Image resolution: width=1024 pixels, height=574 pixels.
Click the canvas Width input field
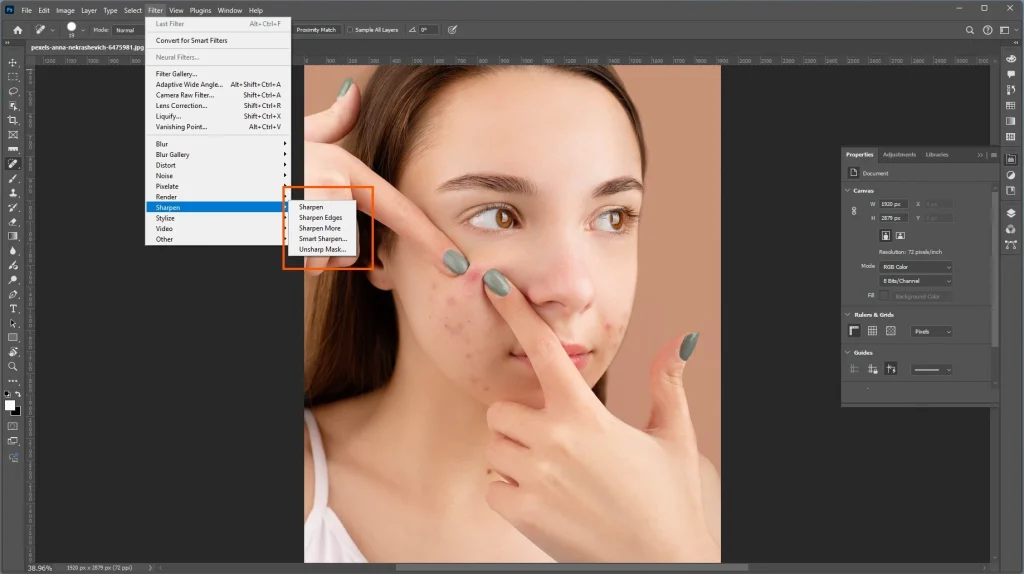[893, 204]
